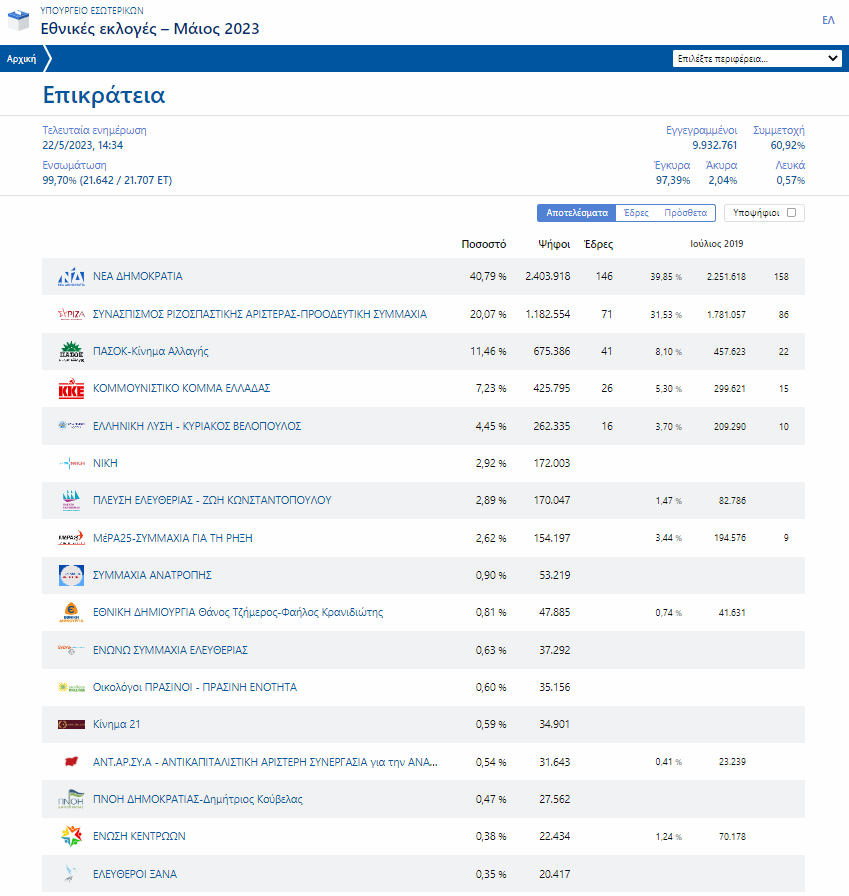The image size is (849, 896).
Task: Open the Επιλέξτε περιφέρεια dropdown
Action: [758, 59]
